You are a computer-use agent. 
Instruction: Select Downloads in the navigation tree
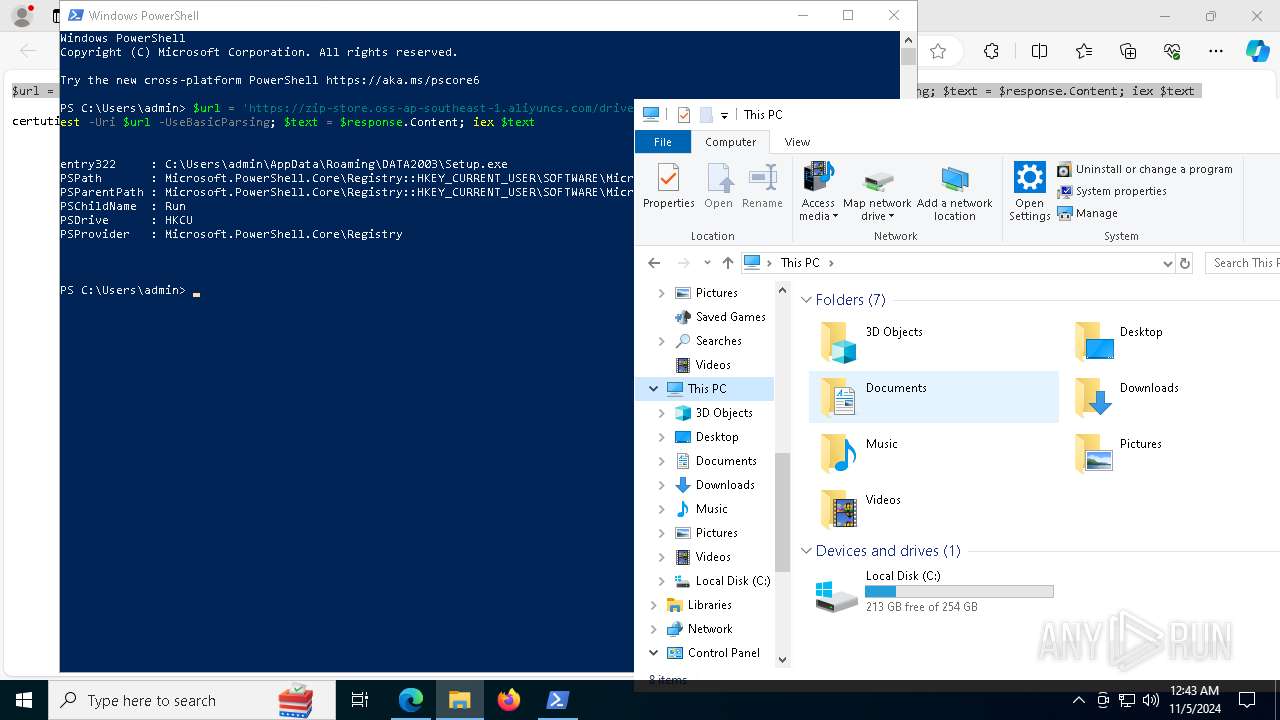tap(715, 485)
